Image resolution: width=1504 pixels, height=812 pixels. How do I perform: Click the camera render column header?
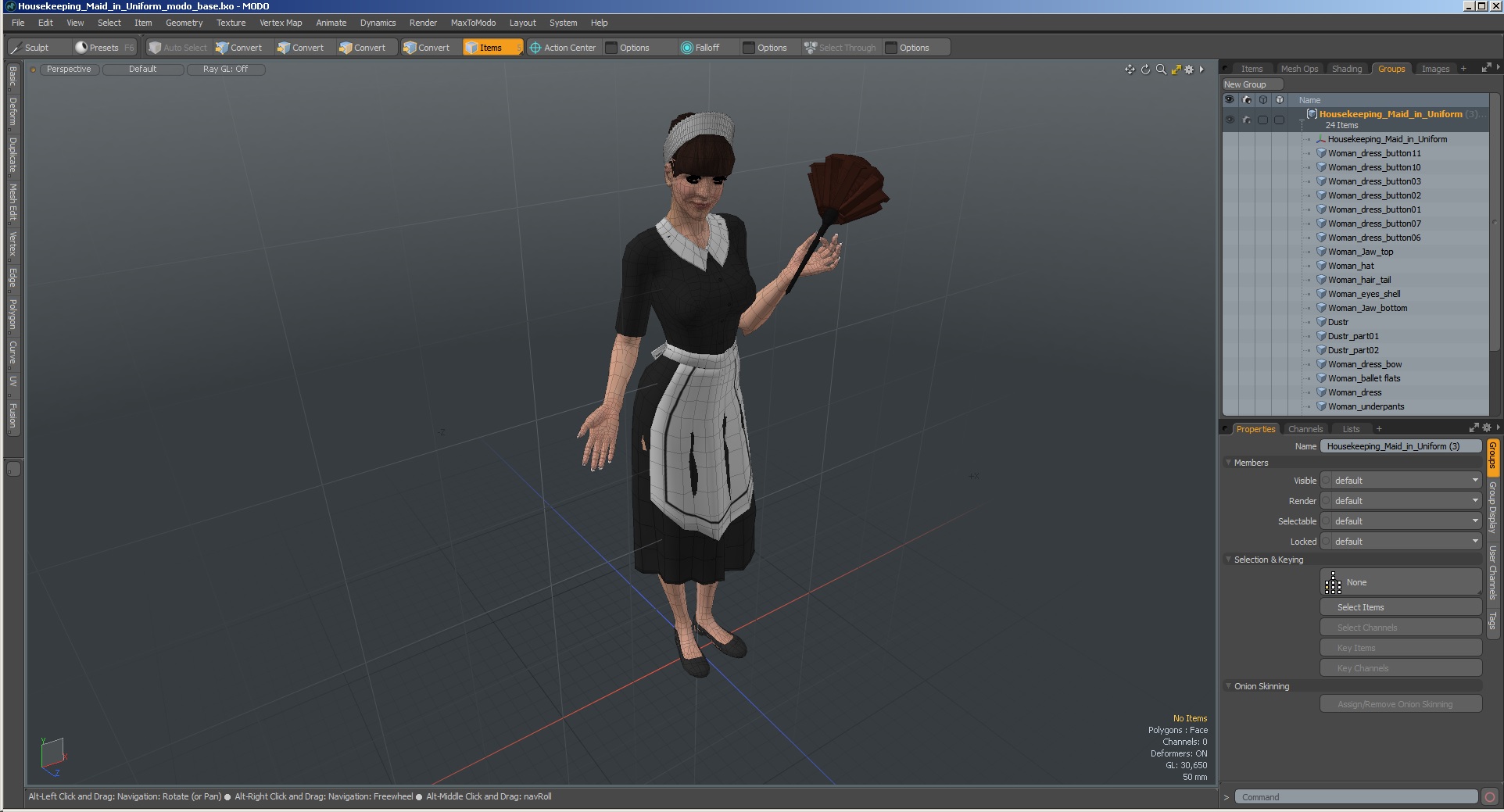(x=1247, y=100)
